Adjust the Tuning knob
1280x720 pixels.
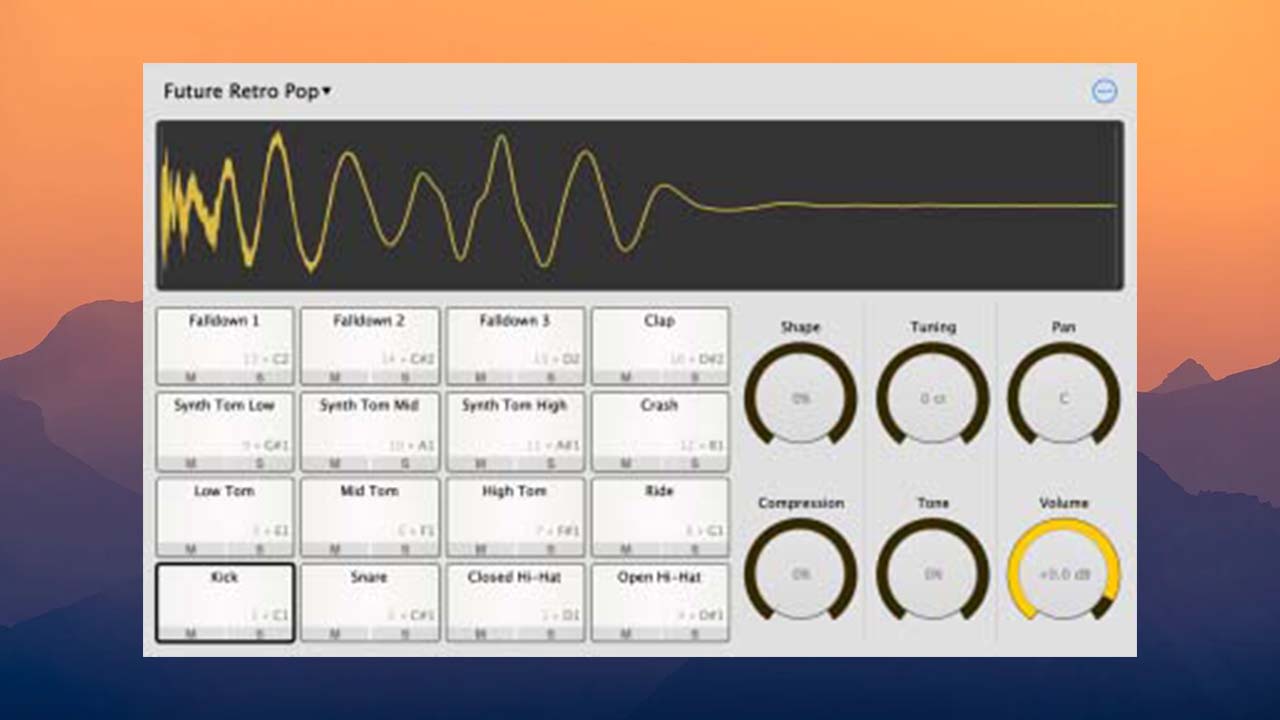[931, 397]
